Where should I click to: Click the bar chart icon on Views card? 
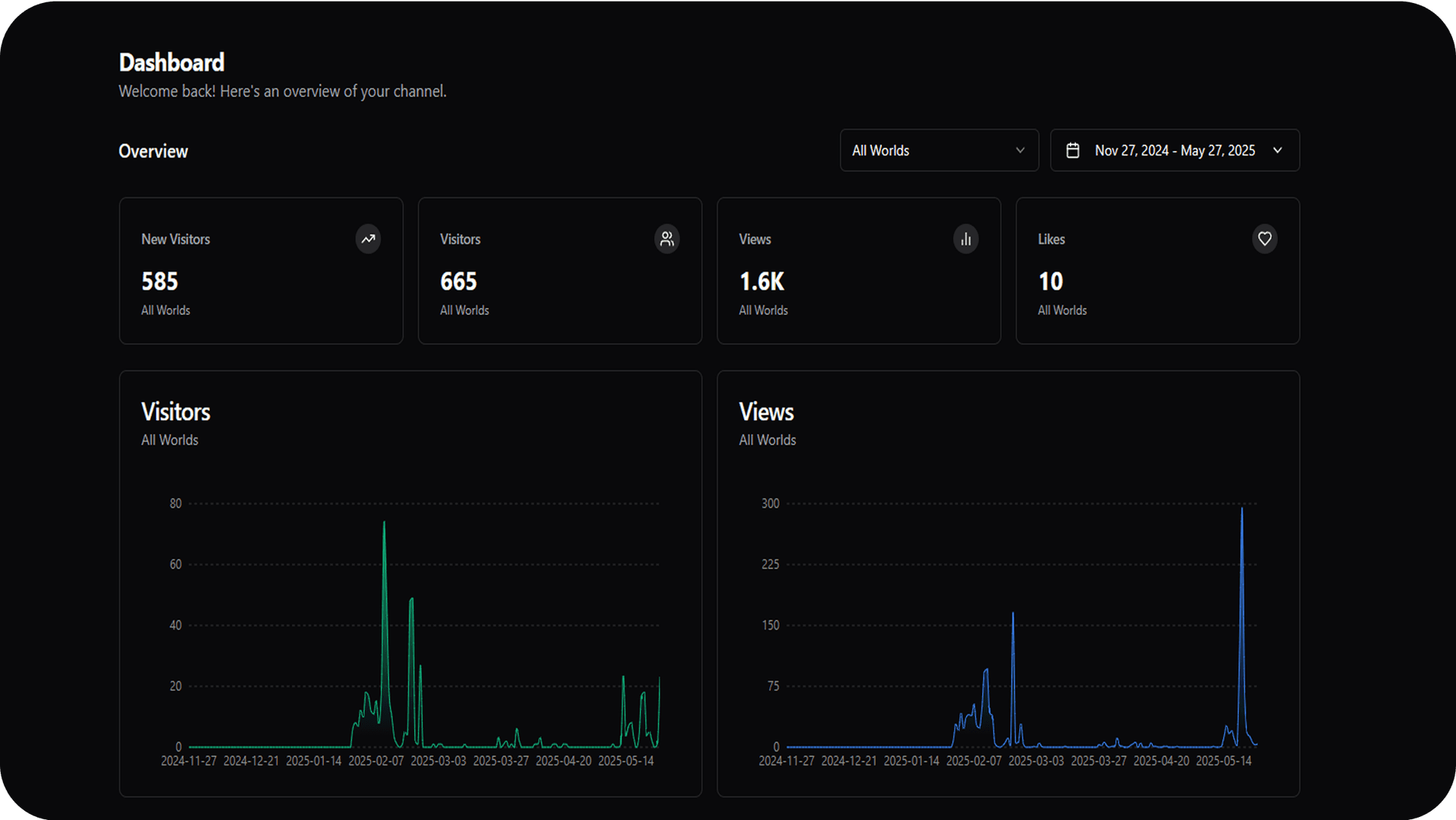[965, 239]
